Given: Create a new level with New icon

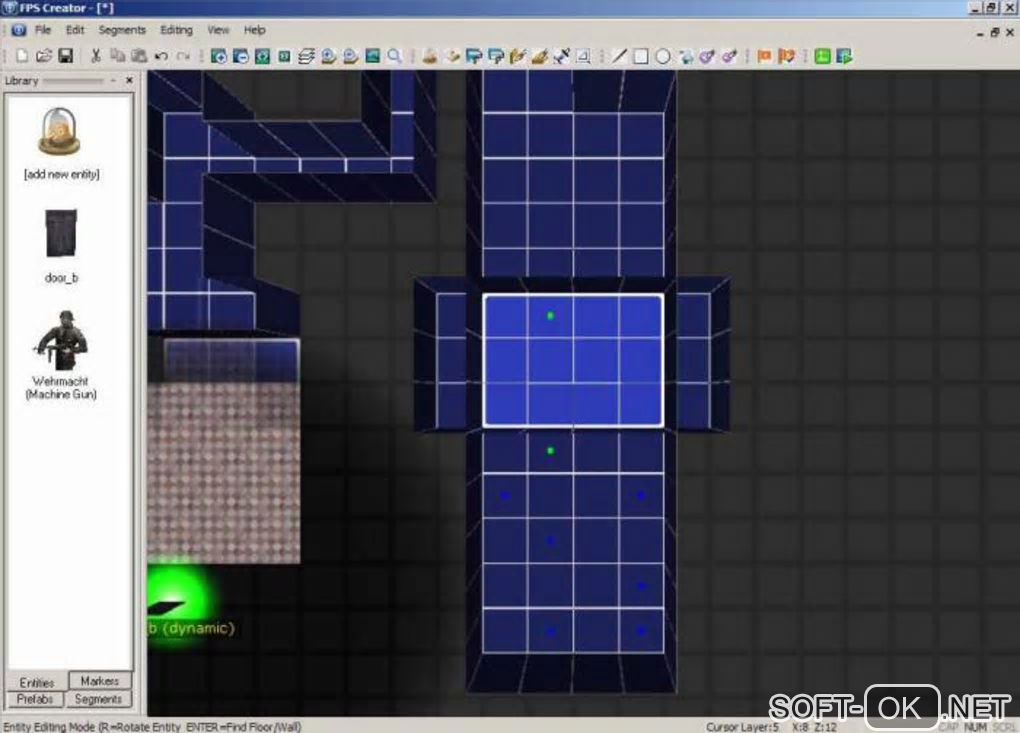Looking at the screenshot, I should pyautogui.click(x=21, y=56).
